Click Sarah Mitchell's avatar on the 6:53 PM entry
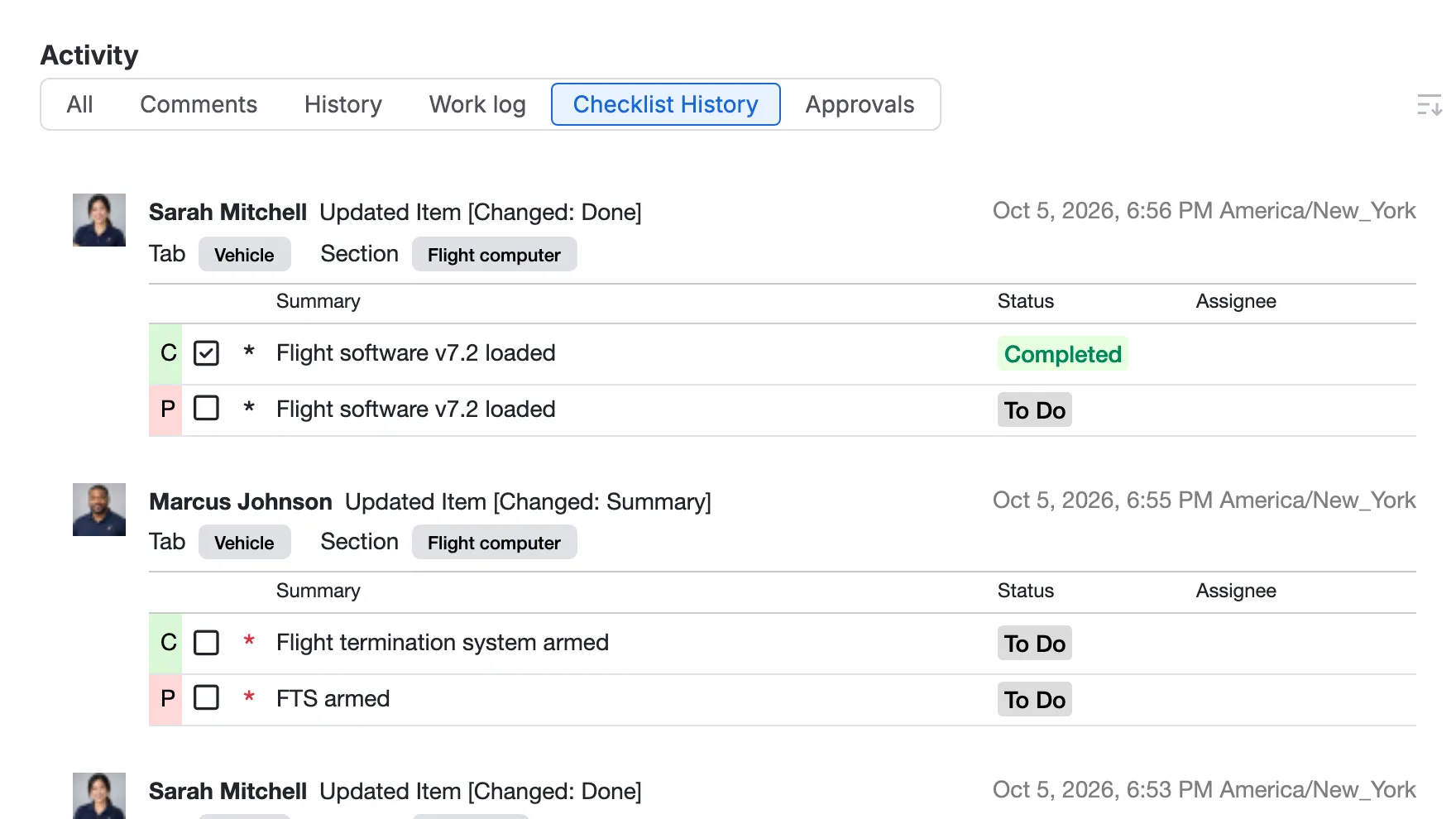This screenshot has width=1456, height=819. pos(99,796)
